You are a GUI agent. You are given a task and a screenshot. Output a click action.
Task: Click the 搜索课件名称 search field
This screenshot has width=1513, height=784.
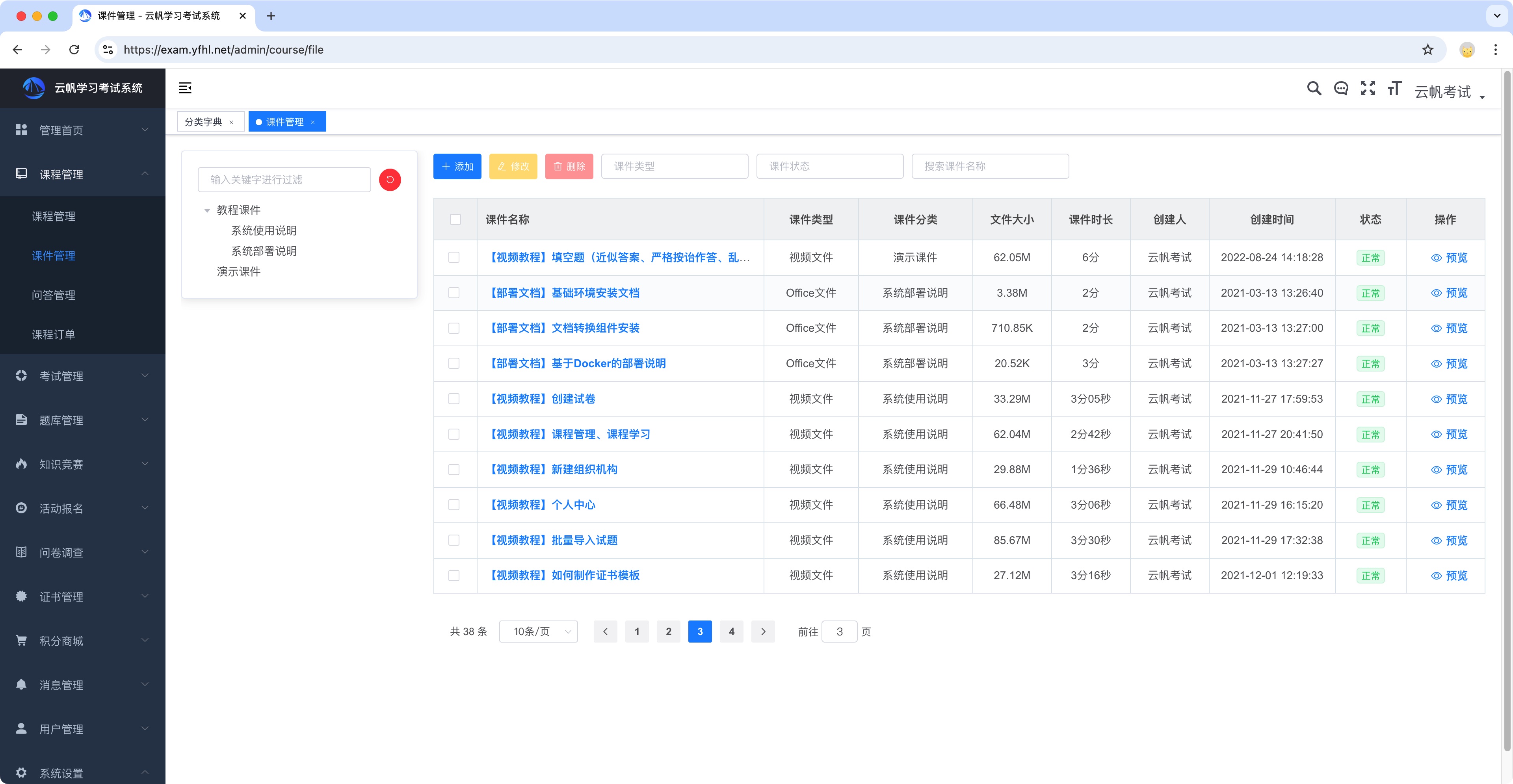pyautogui.click(x=990, y=166)
